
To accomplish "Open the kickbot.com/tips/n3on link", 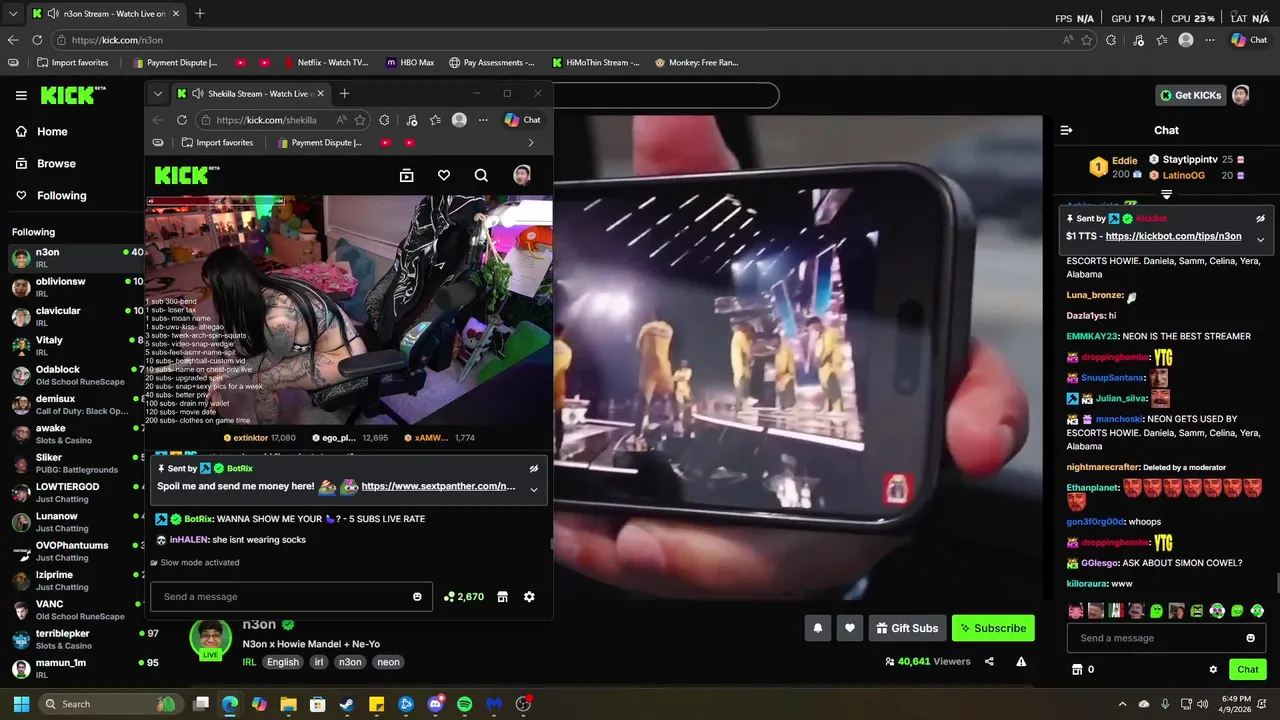I will click(1173, 236).
